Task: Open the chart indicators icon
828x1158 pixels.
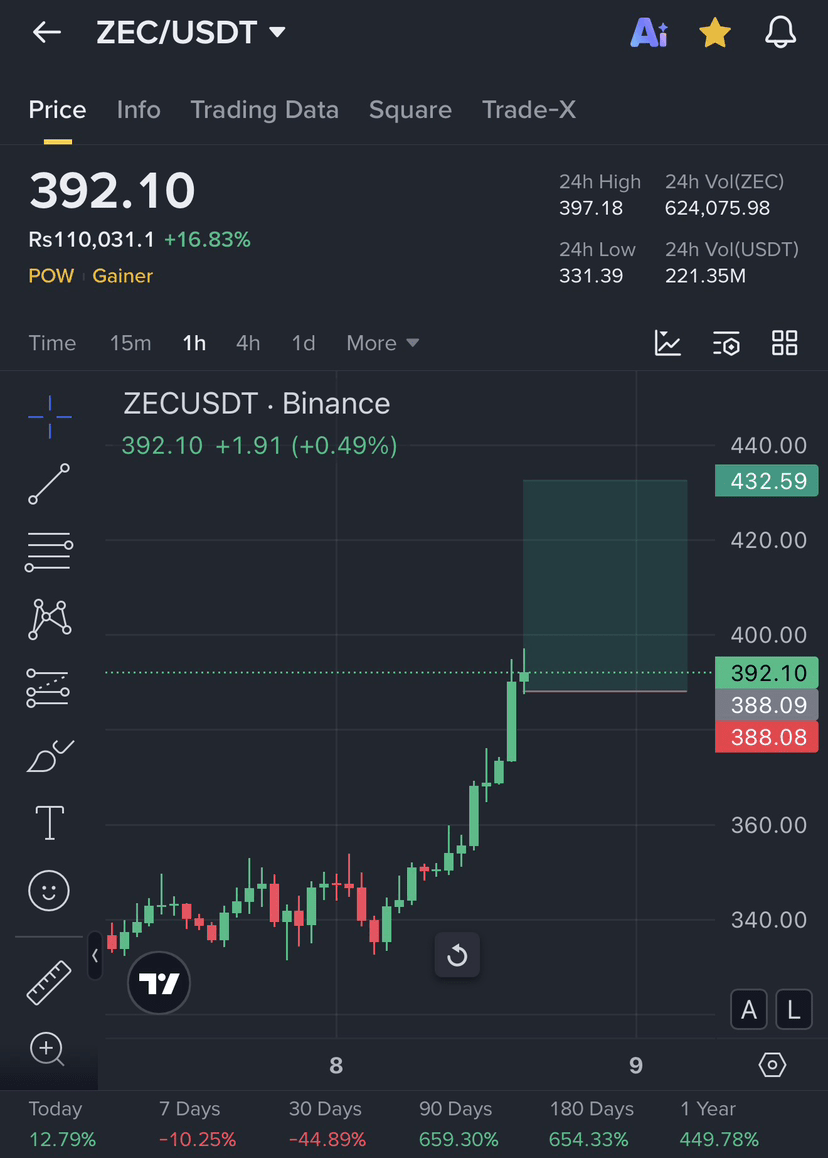Action: tap(668, 343)
